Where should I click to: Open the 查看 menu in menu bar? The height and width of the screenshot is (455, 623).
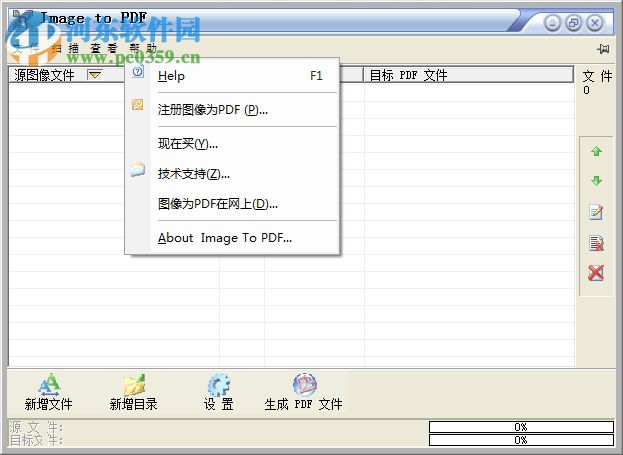[104, 48]
